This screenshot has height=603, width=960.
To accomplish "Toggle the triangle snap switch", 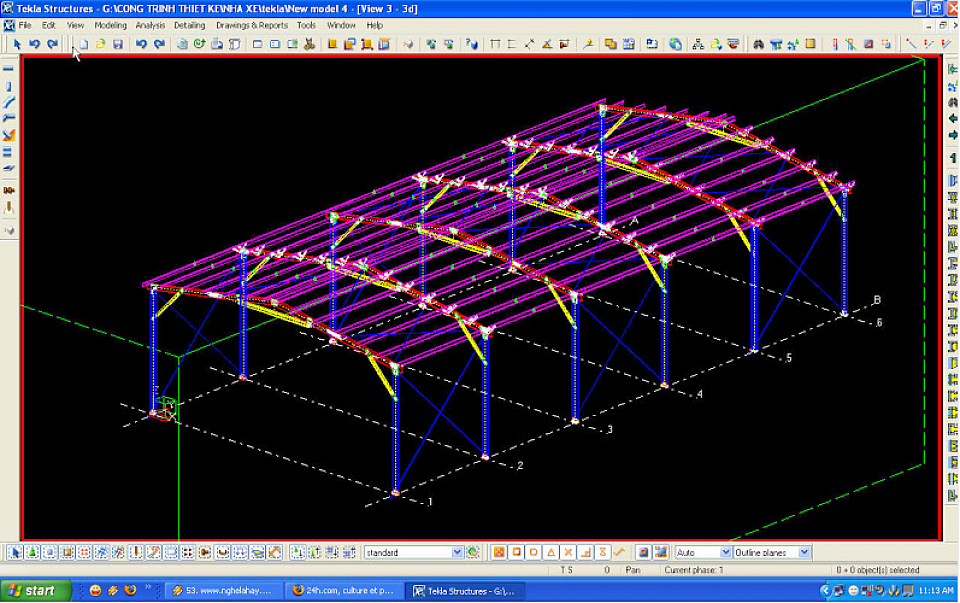I will click(x=551, y=552).
